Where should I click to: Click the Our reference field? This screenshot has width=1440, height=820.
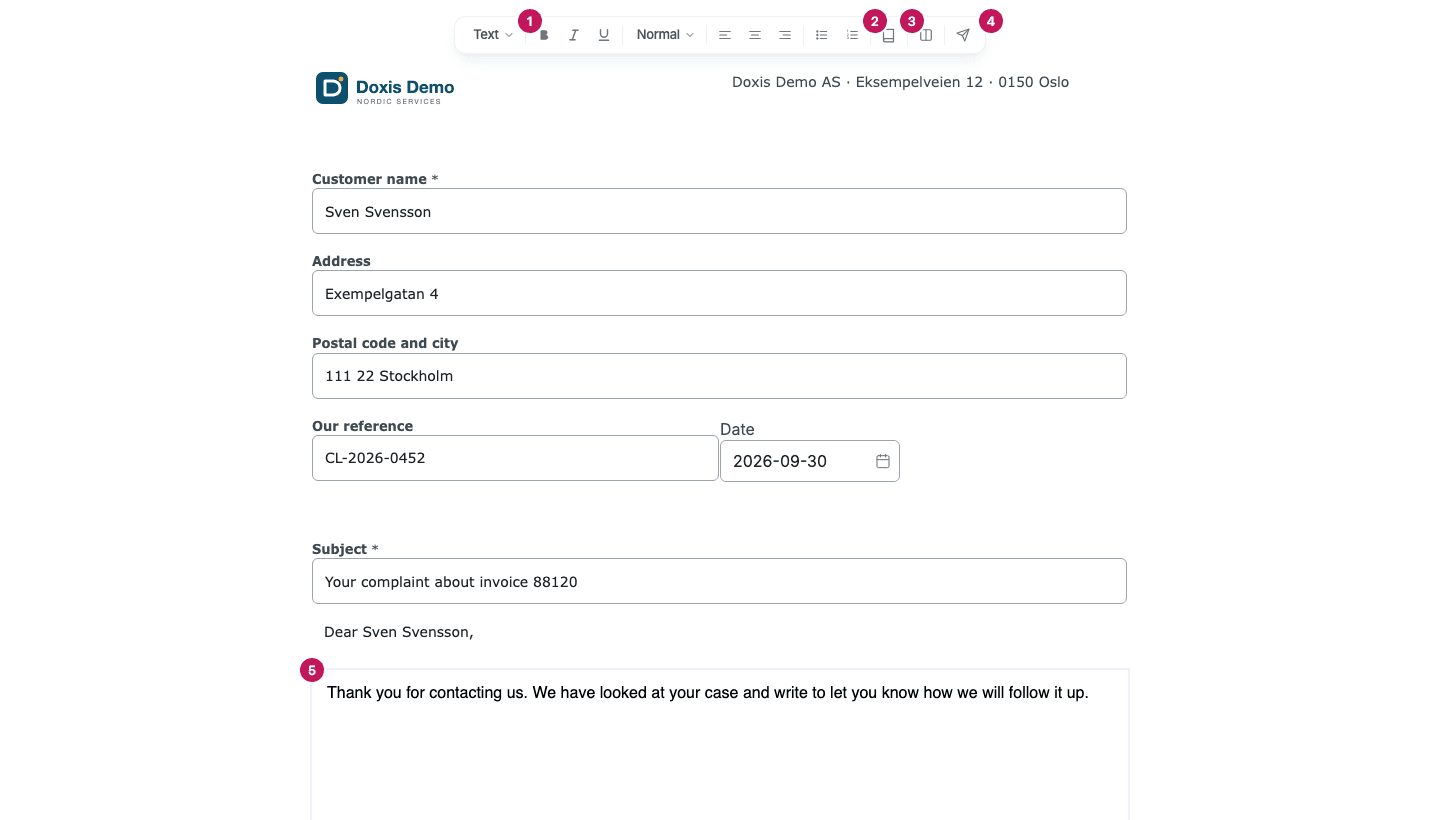(x=515, y=458)
